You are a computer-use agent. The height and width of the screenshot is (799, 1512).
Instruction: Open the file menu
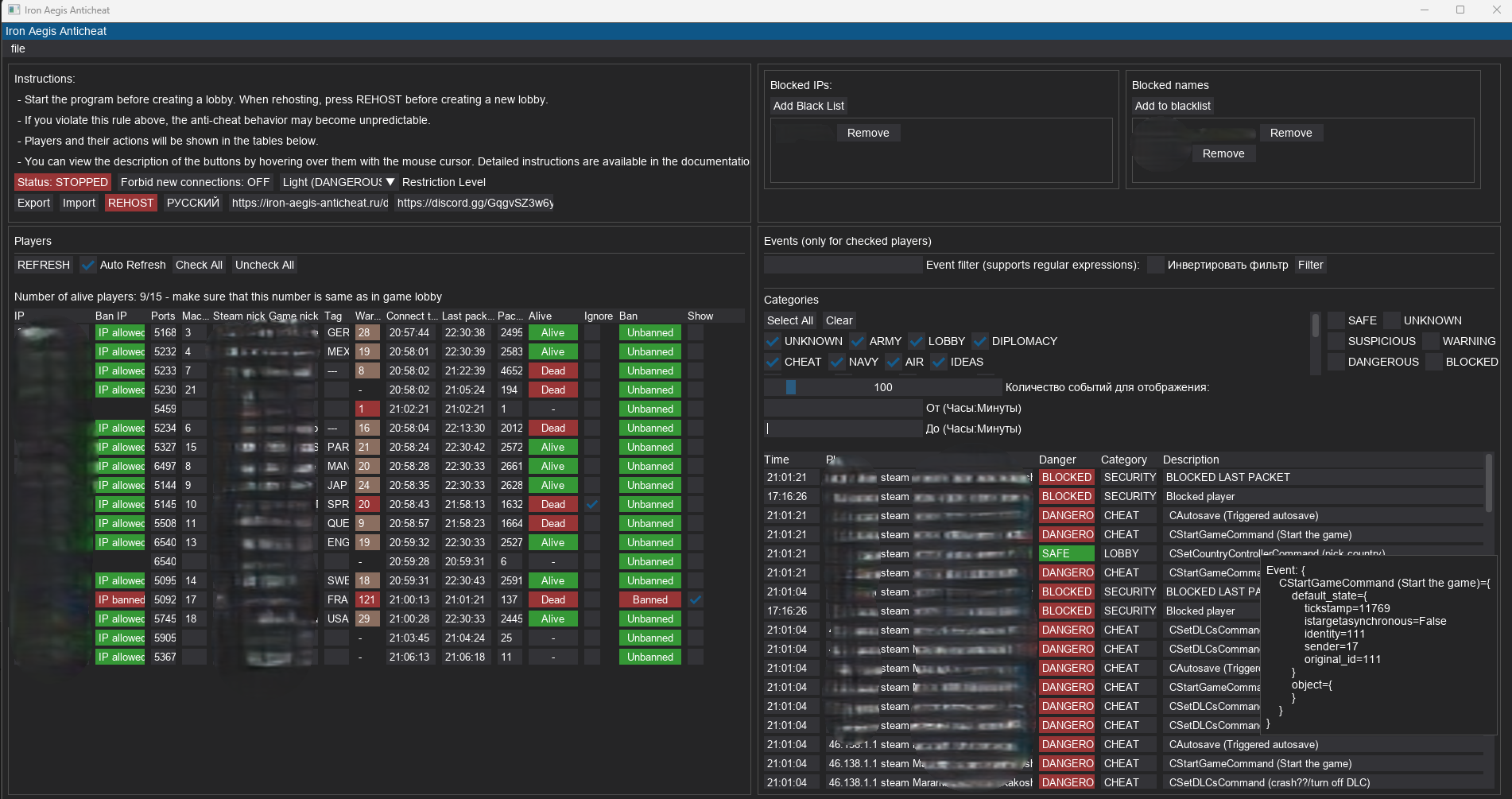(17, 48)
